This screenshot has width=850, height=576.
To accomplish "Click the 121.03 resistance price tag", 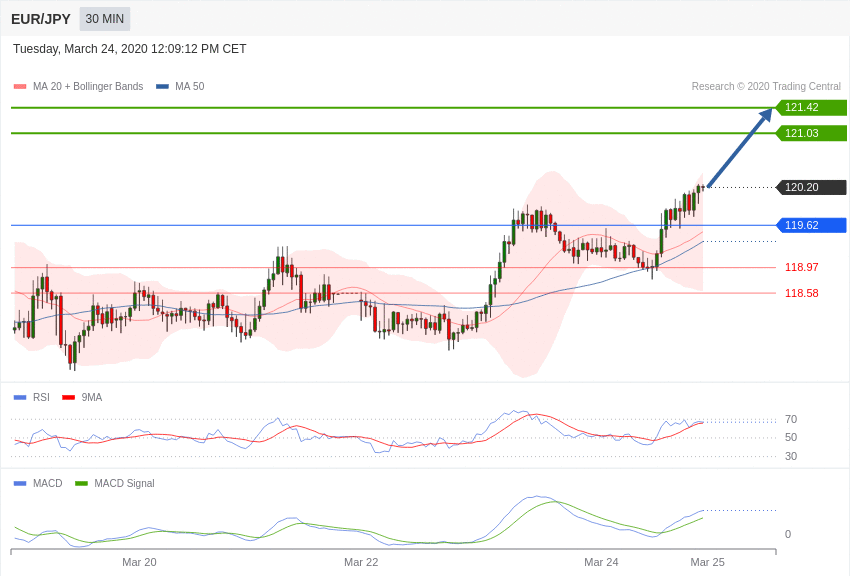I will tap(811, 133).
